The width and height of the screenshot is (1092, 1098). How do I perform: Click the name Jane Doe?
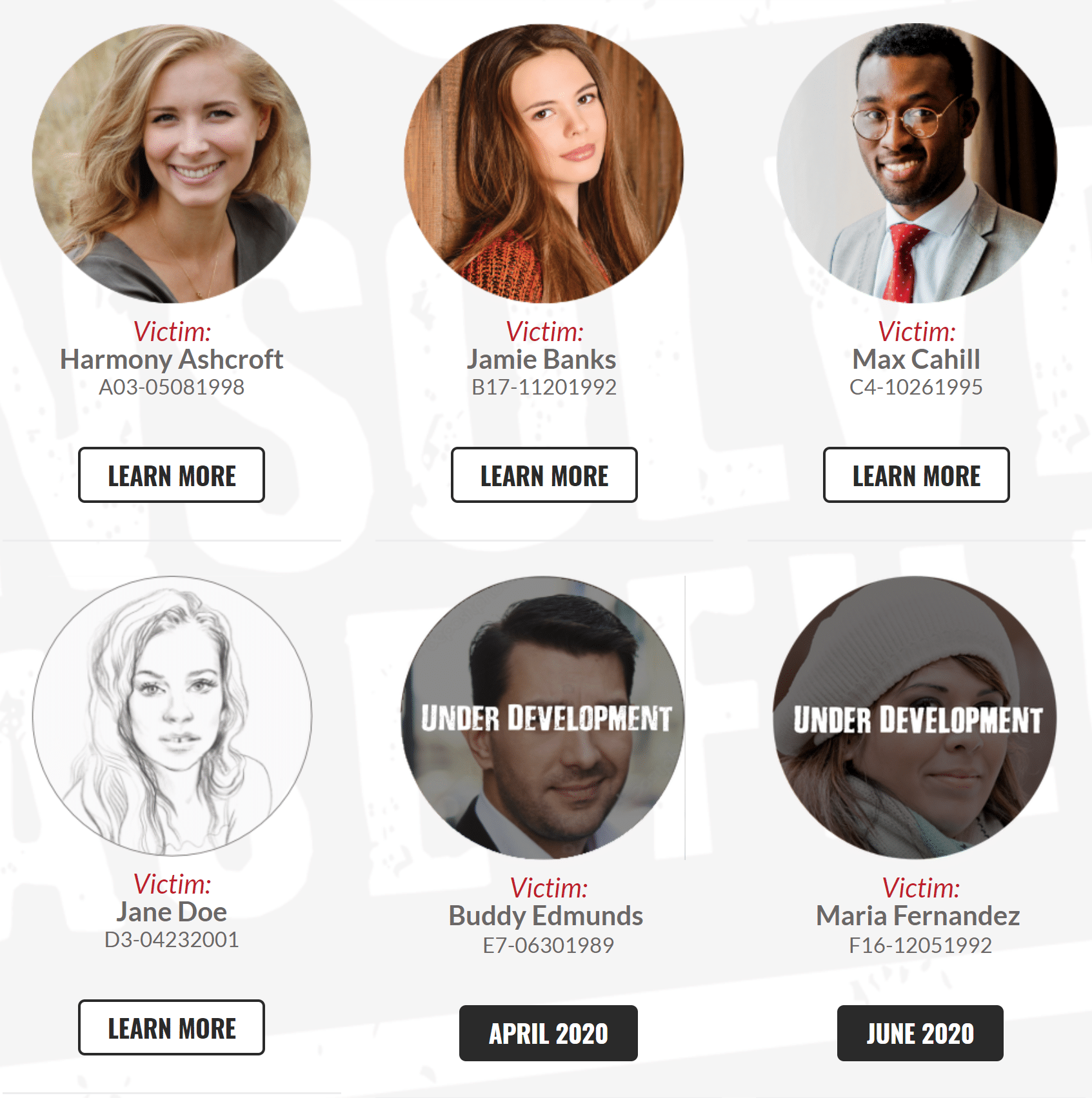point(172,912)
